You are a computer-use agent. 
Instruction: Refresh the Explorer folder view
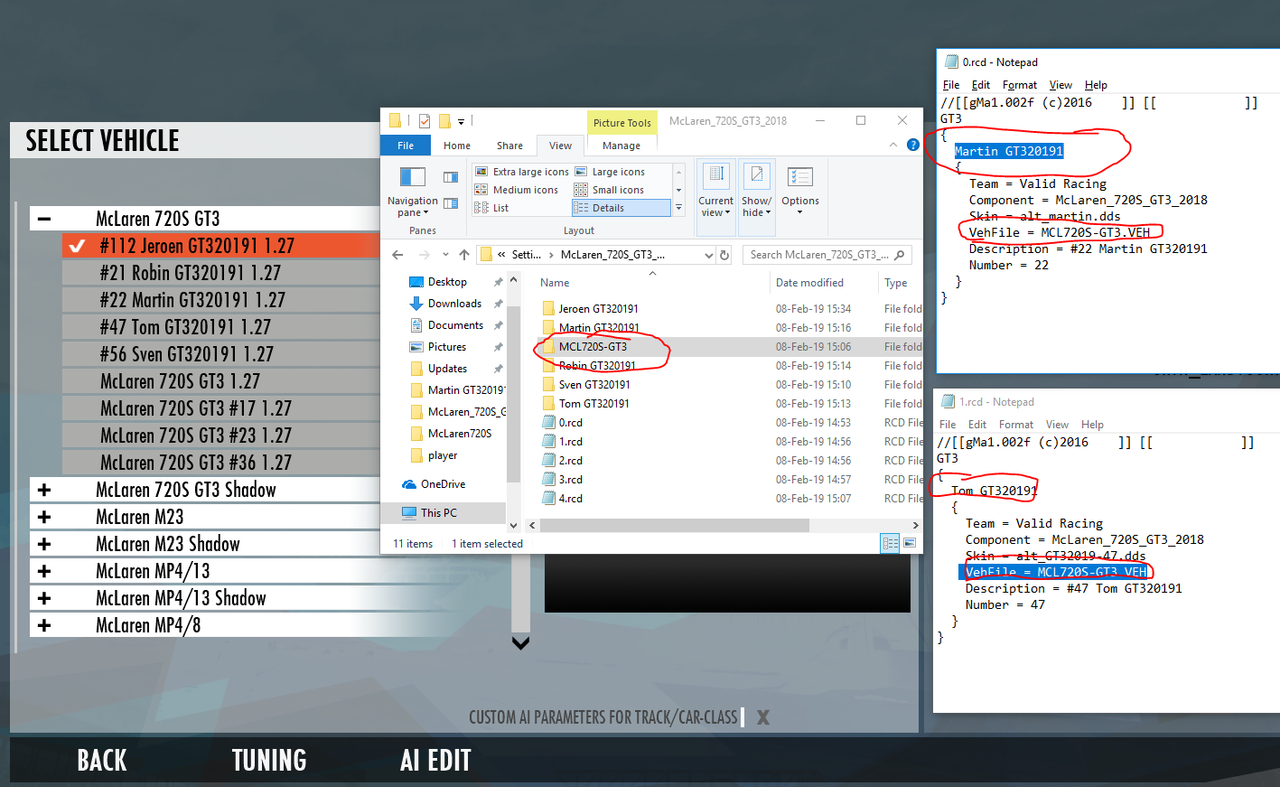[724, 255]
